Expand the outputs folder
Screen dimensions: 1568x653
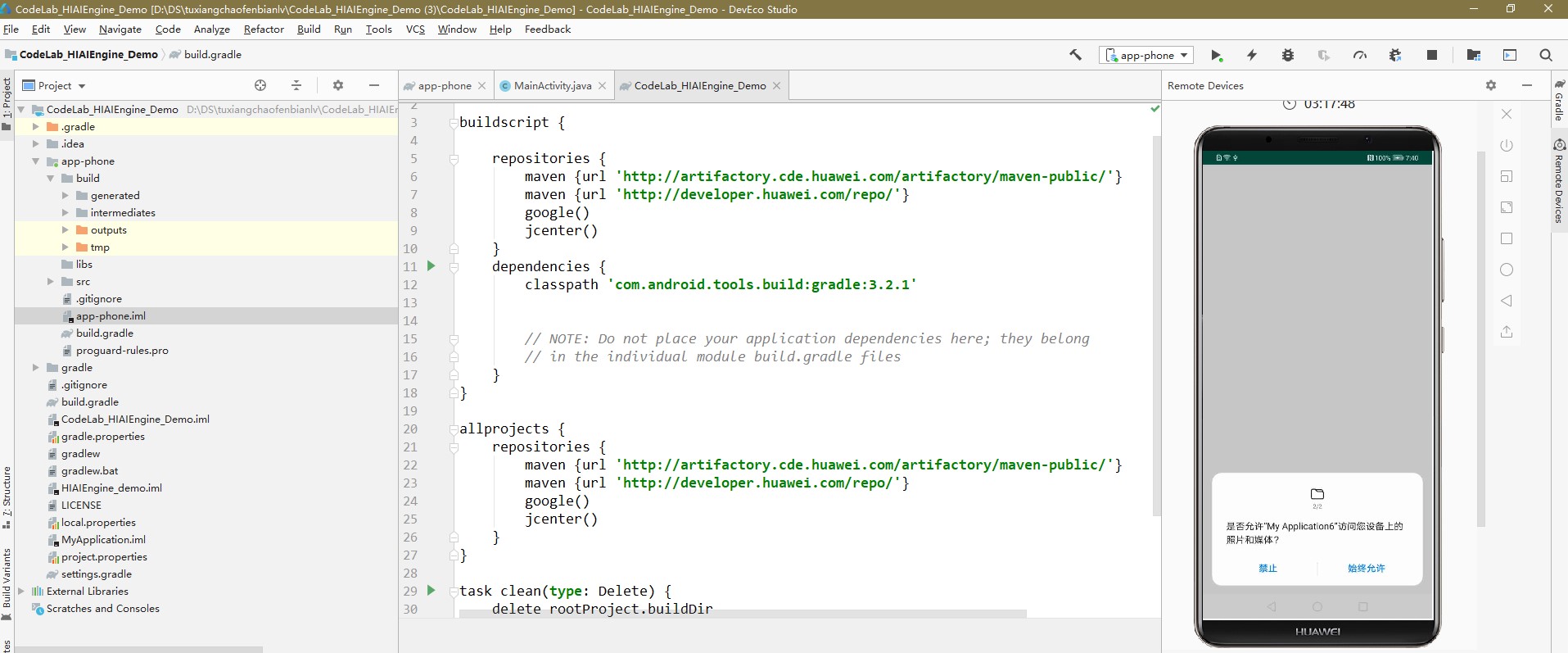[66, 229]
